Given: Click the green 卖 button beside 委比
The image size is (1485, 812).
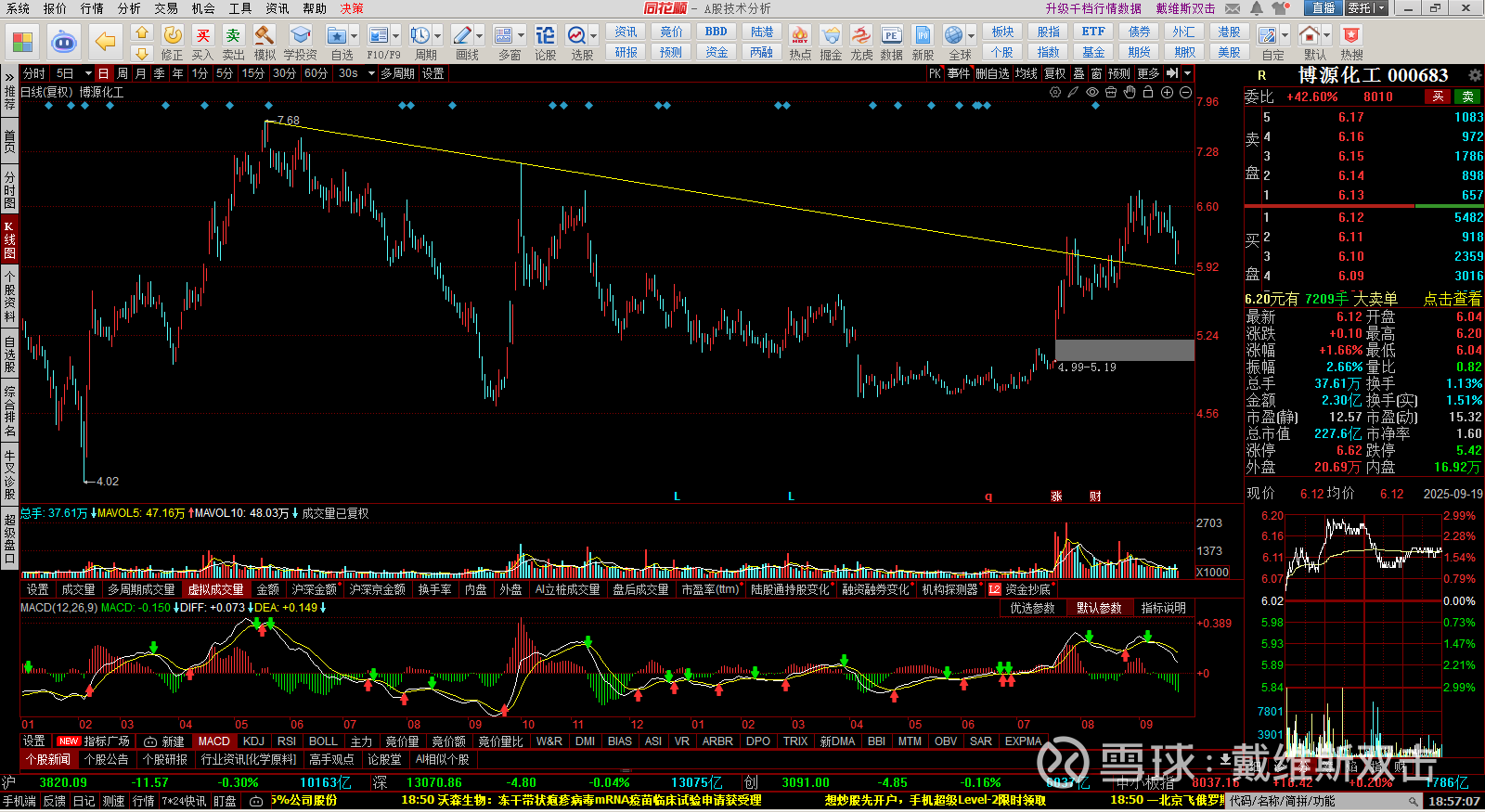Looking at the screenshot, I should click(x=1468, y=97).
